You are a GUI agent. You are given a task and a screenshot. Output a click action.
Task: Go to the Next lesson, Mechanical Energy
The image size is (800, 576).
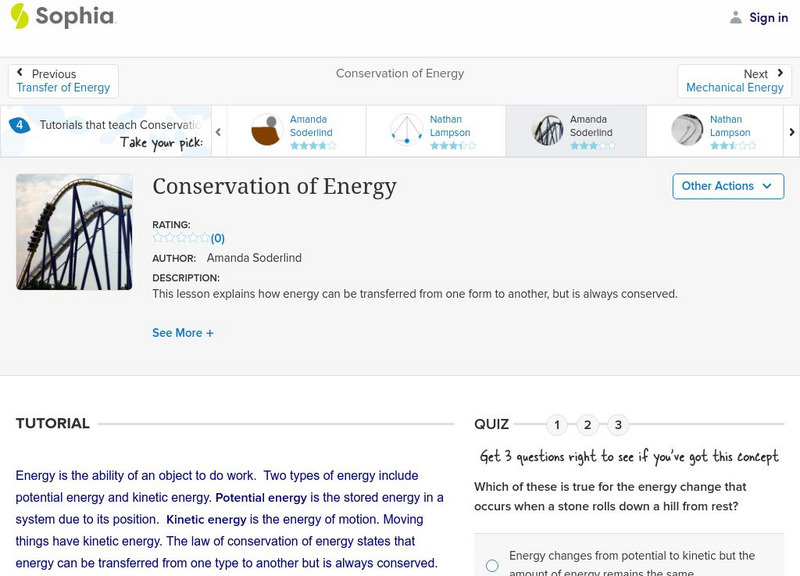(735, 81)
